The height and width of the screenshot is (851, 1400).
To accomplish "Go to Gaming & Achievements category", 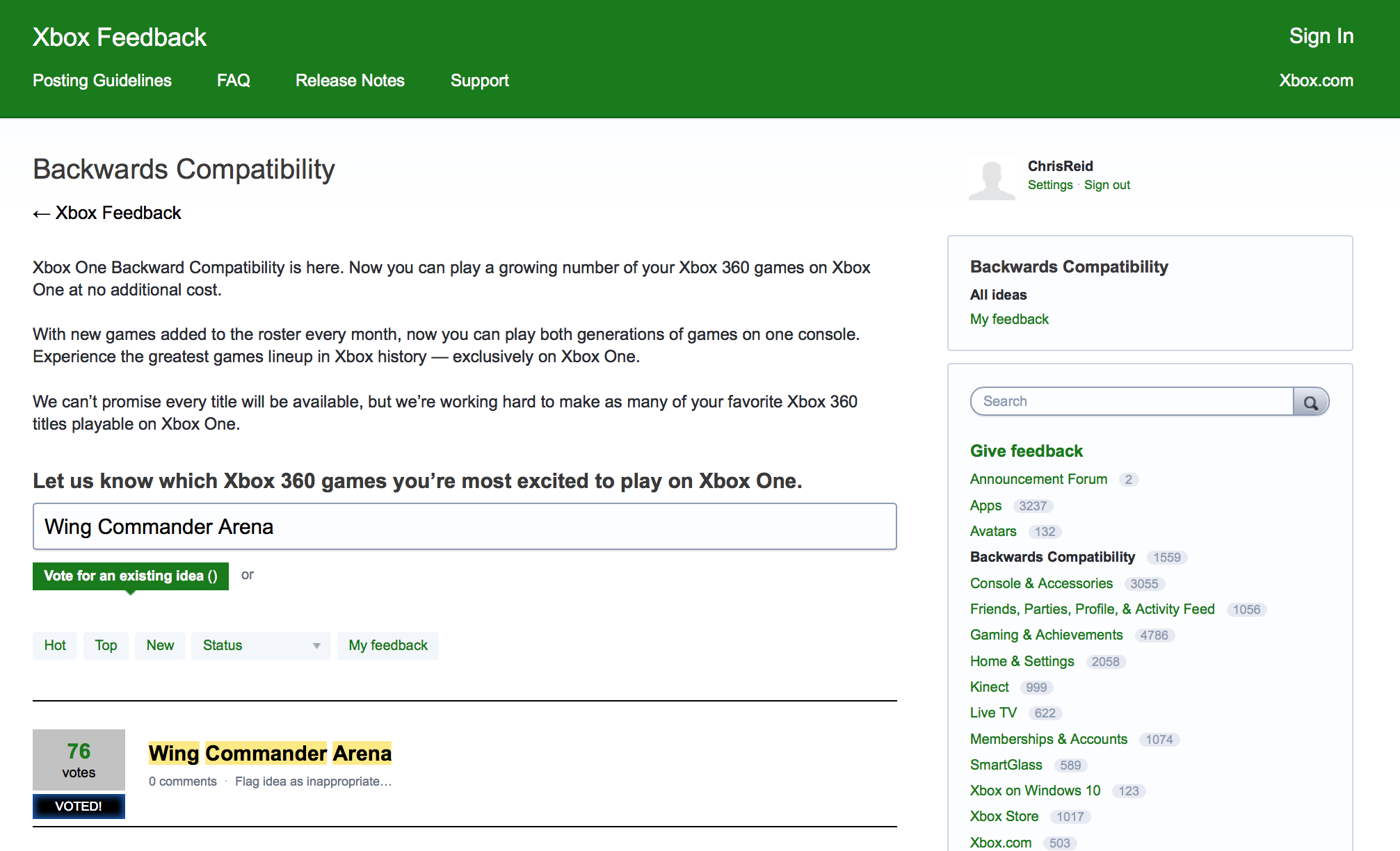I will [x=1046, y=635].
